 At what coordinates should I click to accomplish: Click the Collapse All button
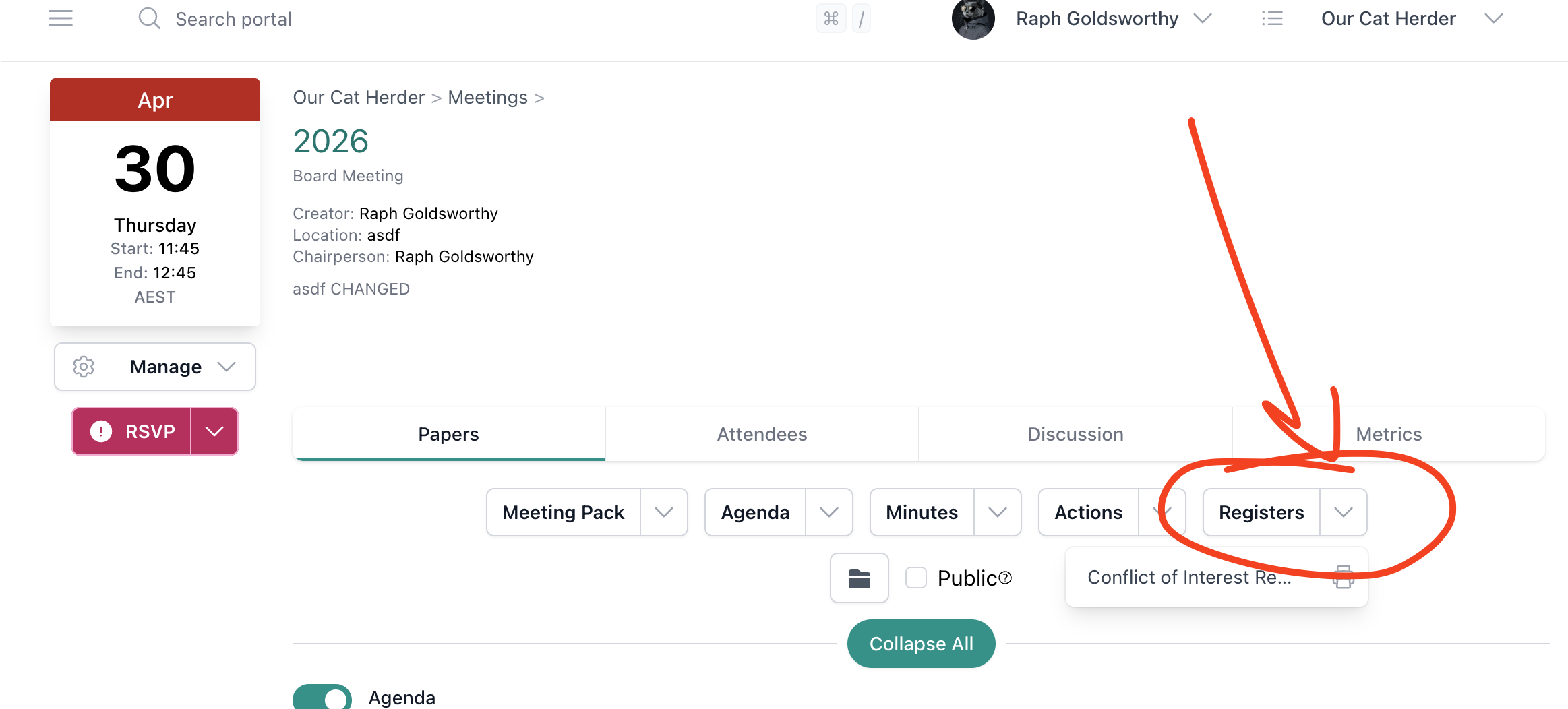921,644
